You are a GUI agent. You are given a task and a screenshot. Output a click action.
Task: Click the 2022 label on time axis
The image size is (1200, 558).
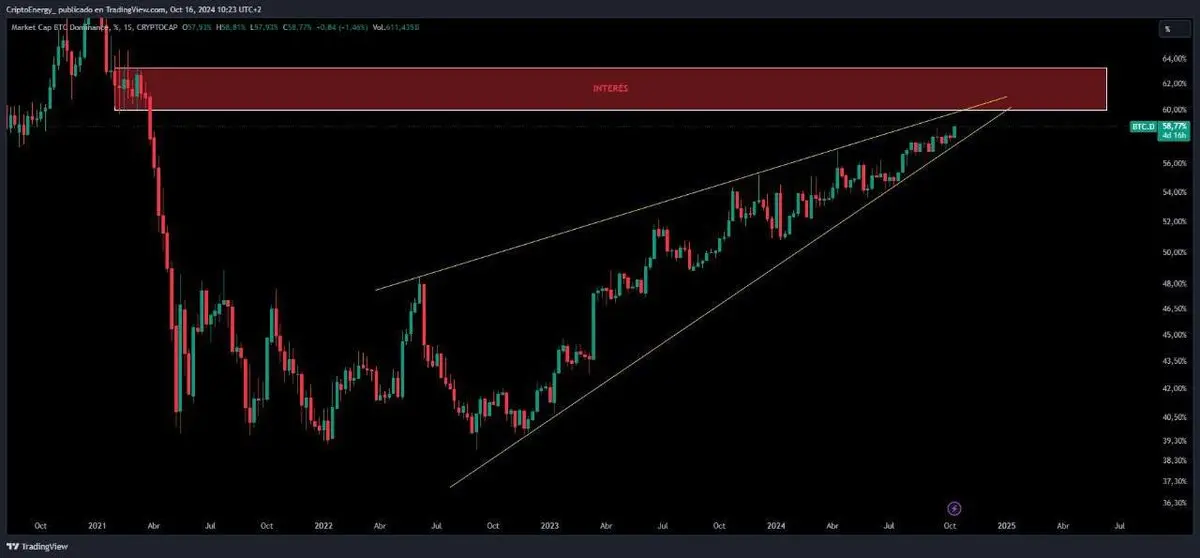tap(323, 524)
